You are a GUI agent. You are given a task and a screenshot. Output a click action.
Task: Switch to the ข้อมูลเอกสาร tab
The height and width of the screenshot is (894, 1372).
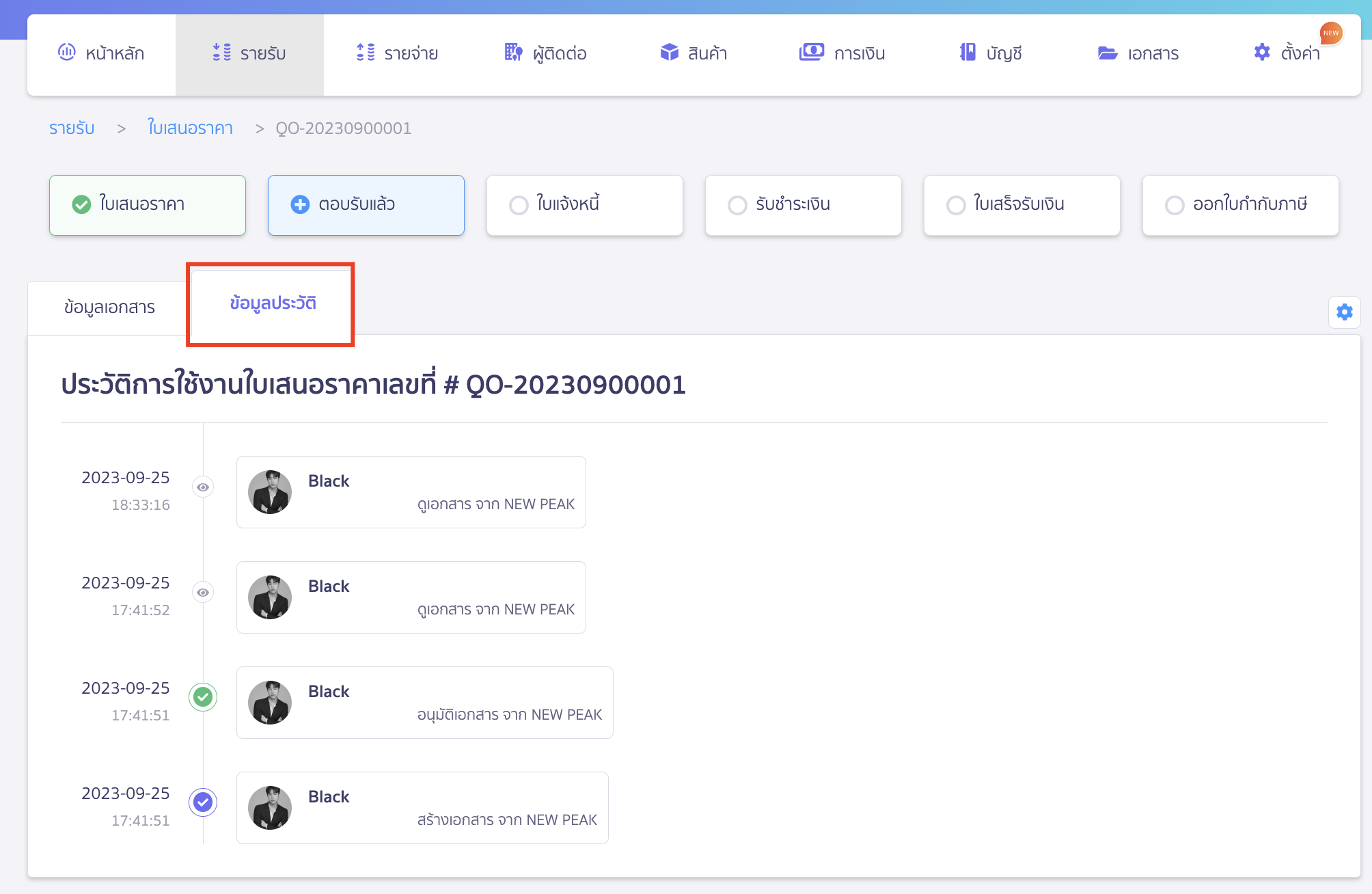109,308
